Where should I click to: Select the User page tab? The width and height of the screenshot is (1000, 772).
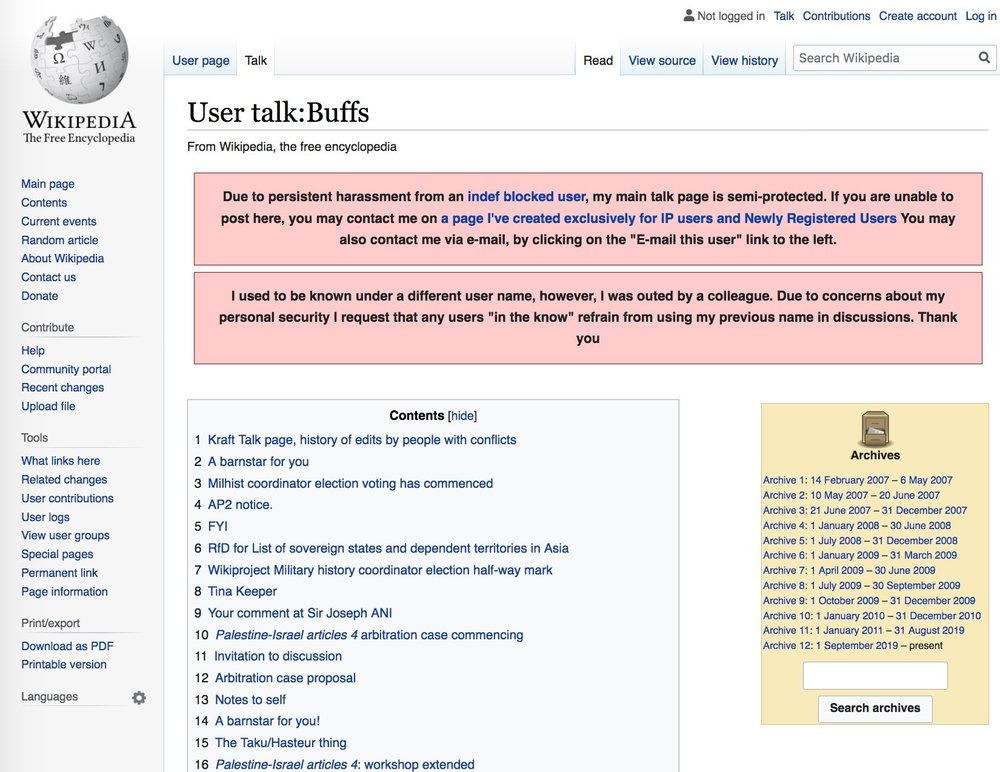click(x=200, y=60)
